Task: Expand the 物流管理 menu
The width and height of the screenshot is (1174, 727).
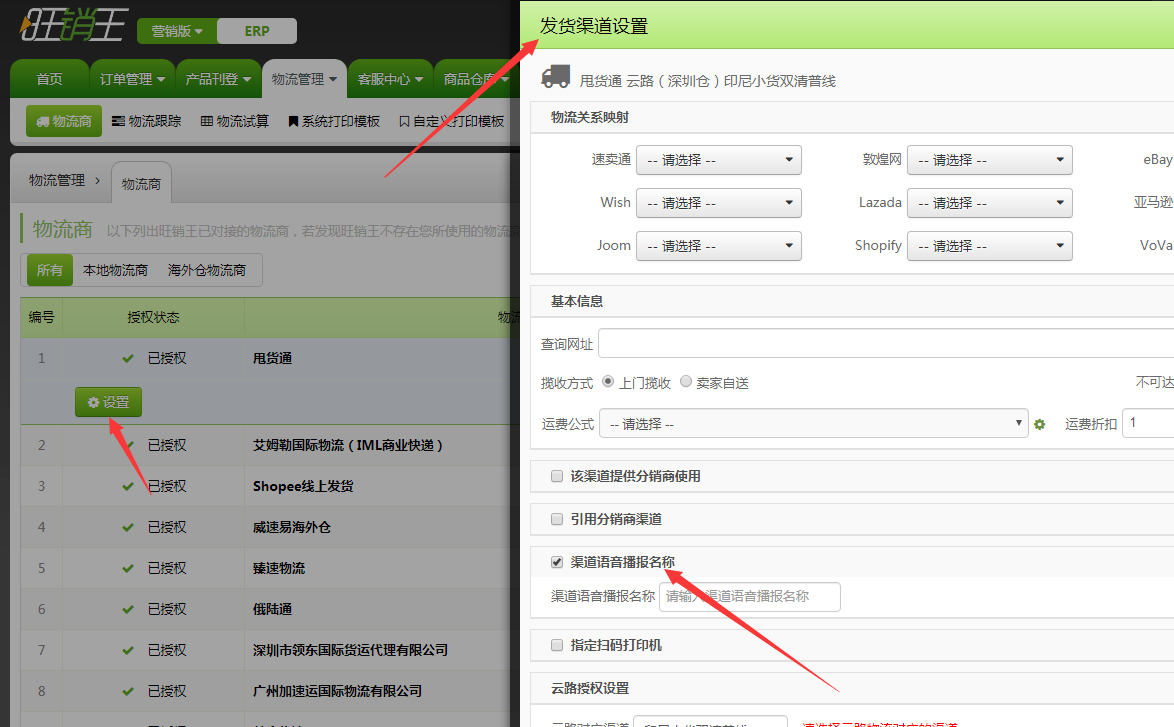Action: tap(304, 79)
